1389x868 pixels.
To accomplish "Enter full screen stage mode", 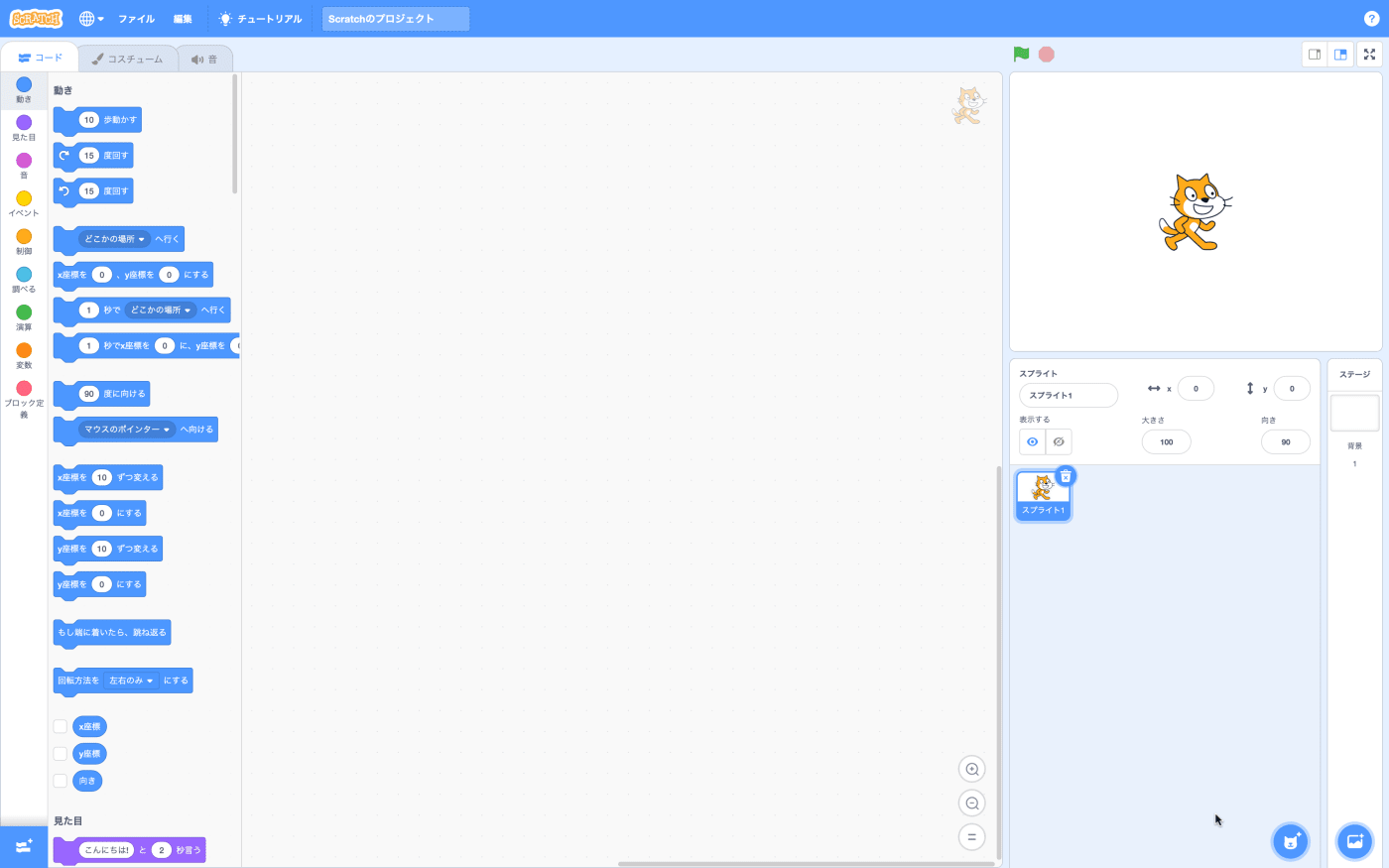I will tap(1369, 55).
